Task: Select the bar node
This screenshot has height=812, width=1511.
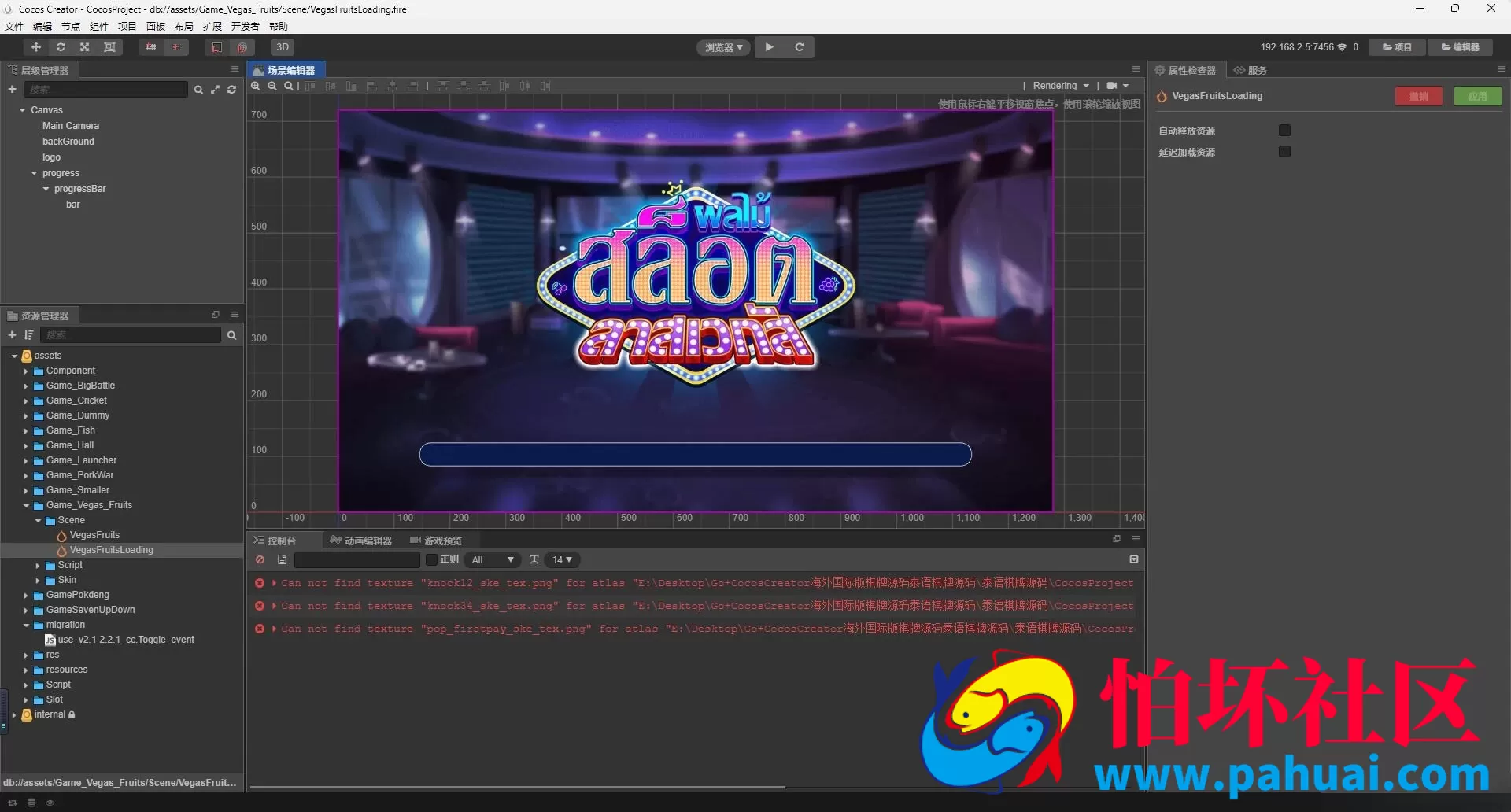Action: pyautogui.click(x=73, y=205)
